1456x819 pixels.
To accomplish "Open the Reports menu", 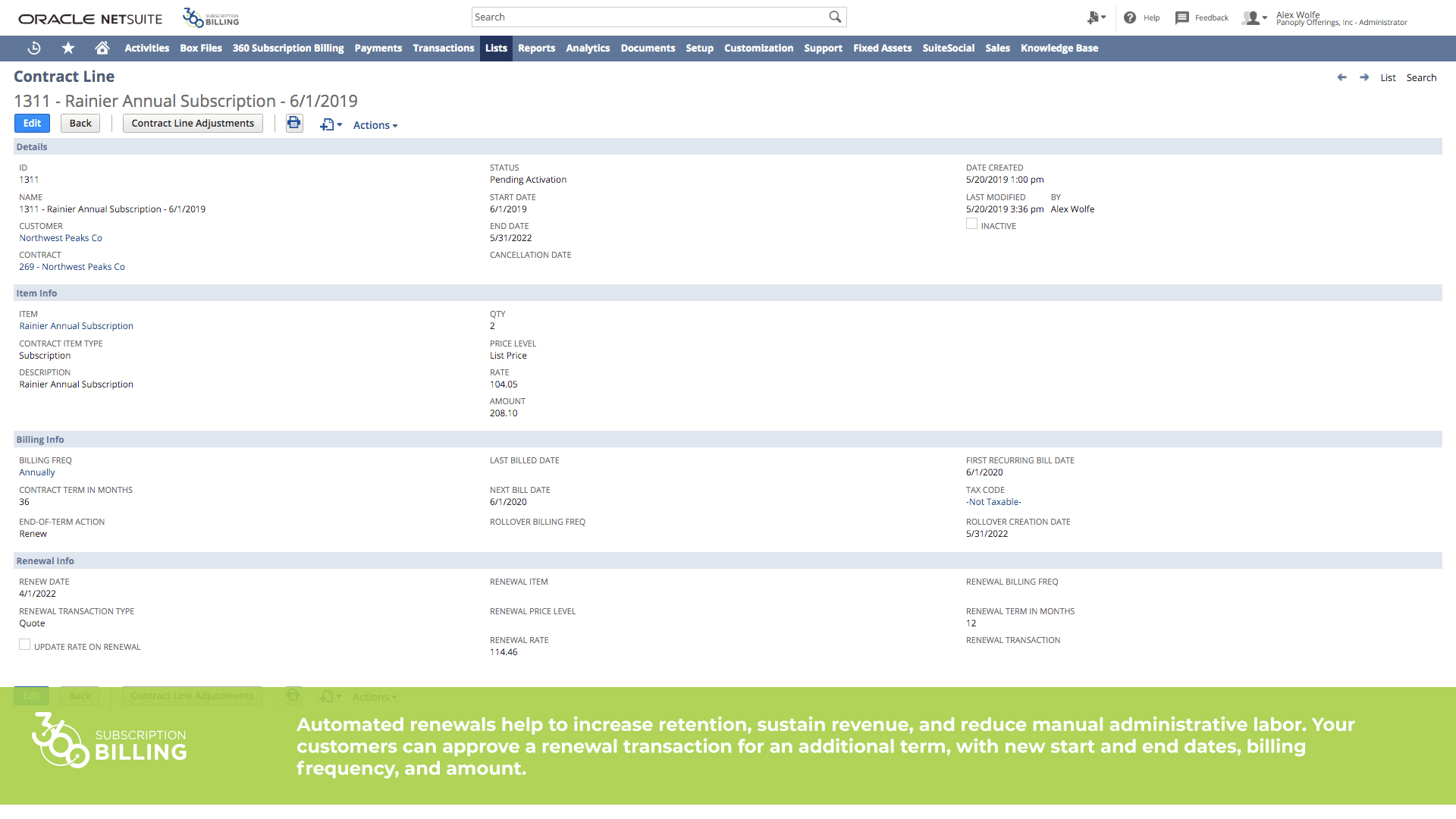I will coord(536,48).
